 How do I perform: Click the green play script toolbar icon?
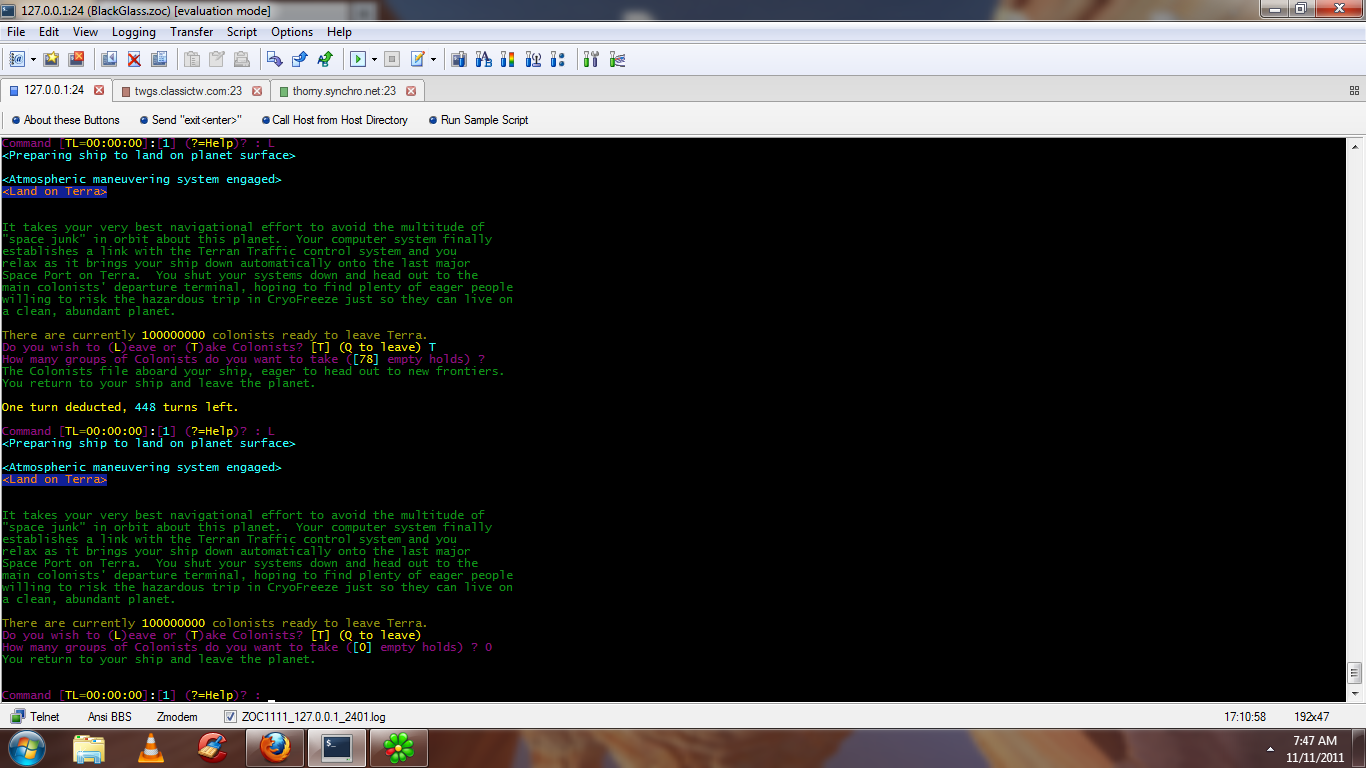[x=358, y=59]
